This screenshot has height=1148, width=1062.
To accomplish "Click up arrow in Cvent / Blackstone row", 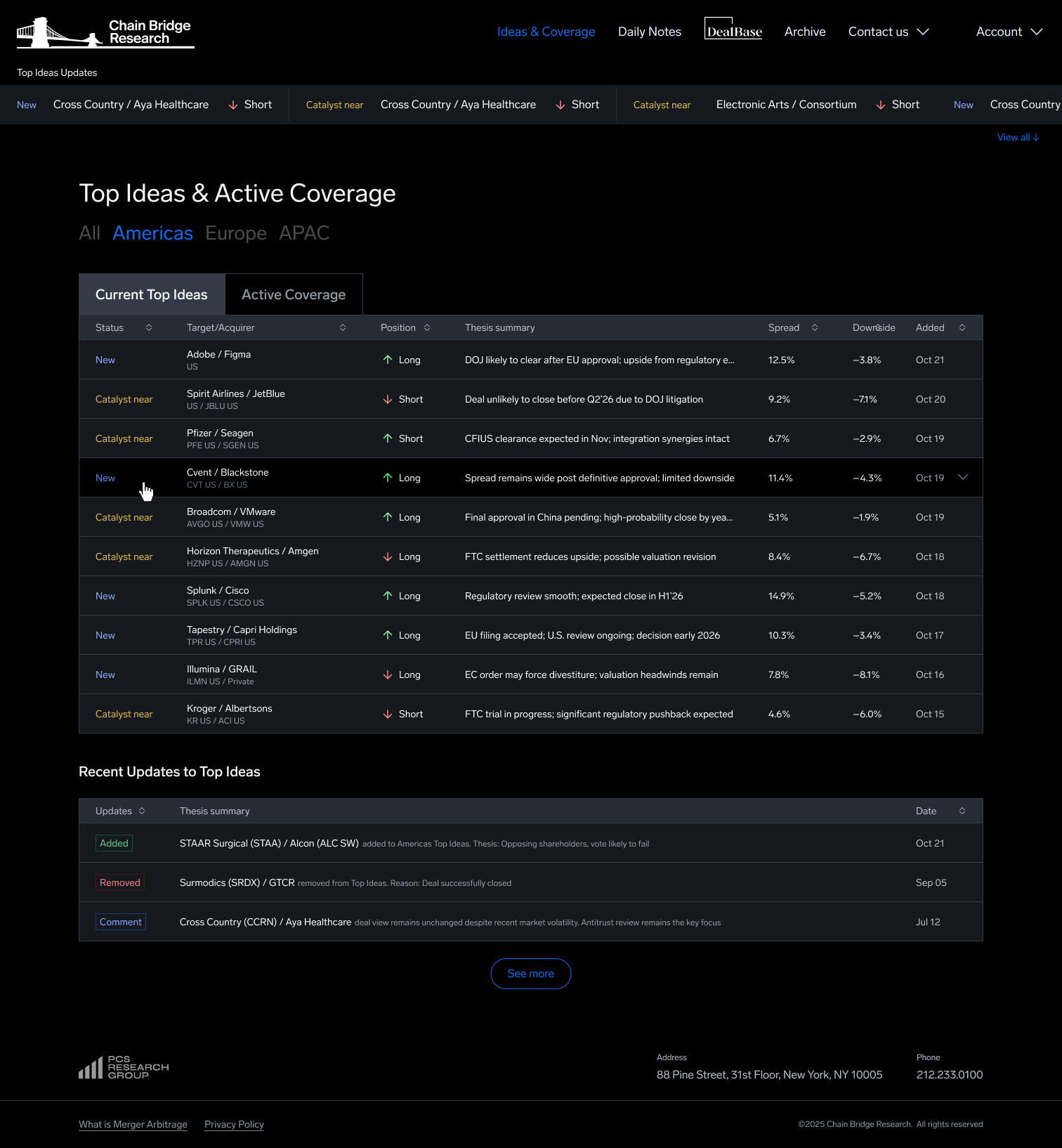I will click(388, 478).
